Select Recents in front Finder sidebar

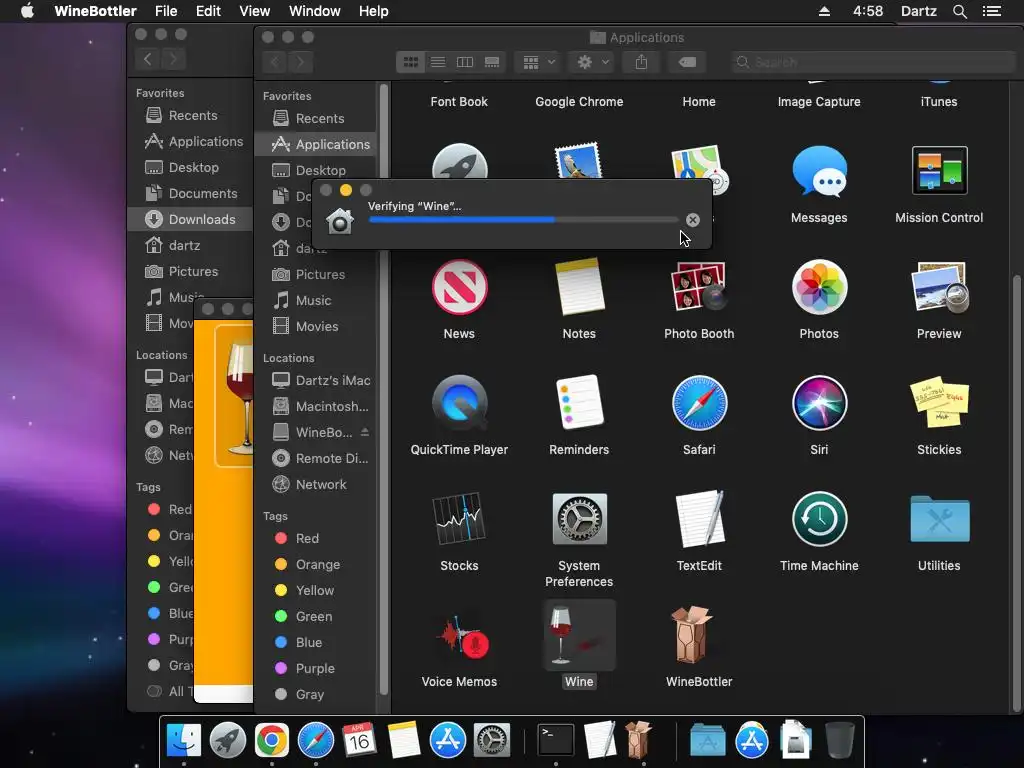(315, 118)
